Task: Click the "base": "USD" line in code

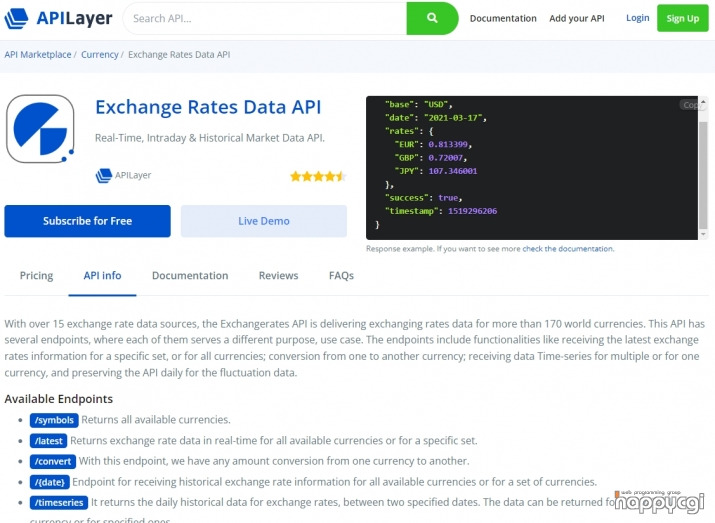Action: pyautogui.click(x=419, y=104)
